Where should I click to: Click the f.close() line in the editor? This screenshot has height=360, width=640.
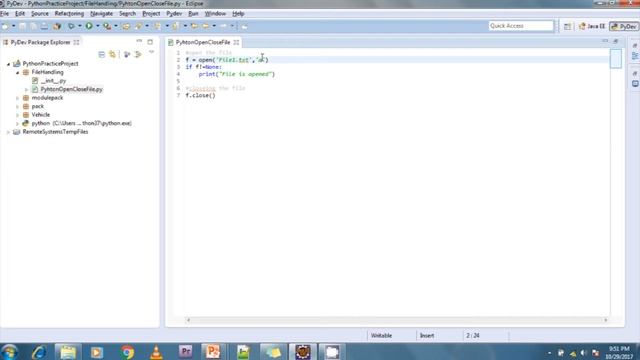point(200,96)
